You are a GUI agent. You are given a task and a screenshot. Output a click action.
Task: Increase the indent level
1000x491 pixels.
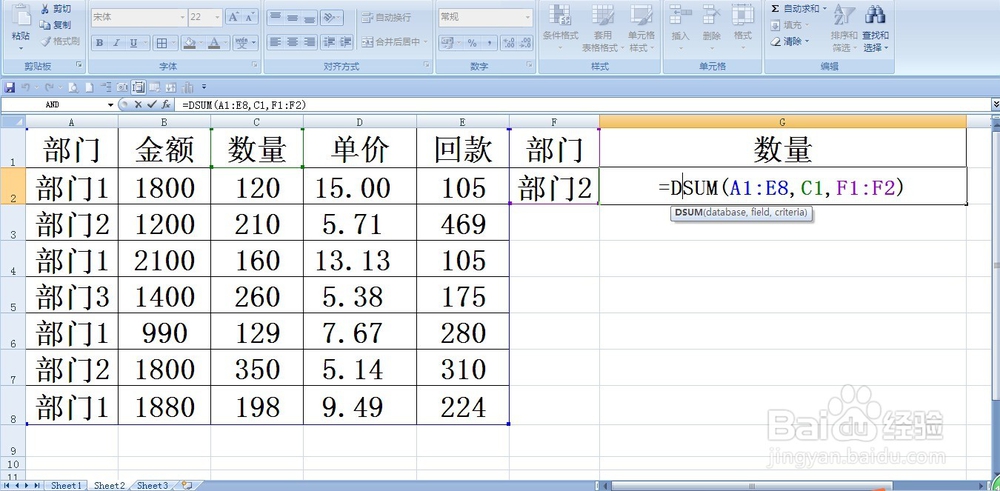pos(346,42)
